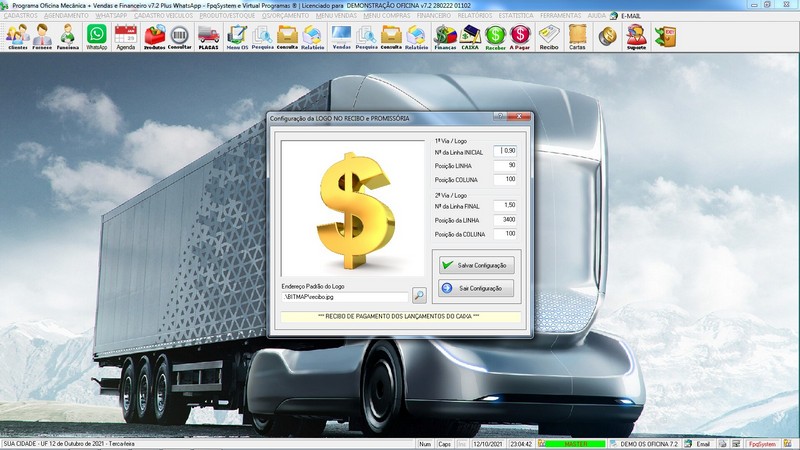This screenshot has width=800, height=450.
Task: Click the exit door toolbar icon
Action: point(665,37)
